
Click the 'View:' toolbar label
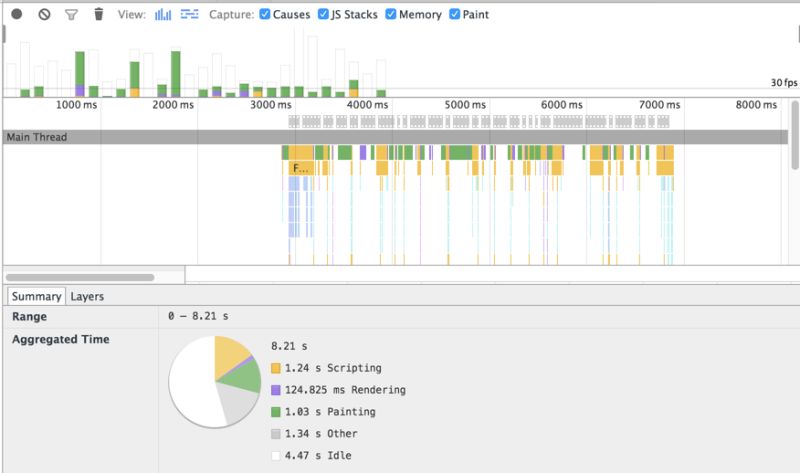pos(132,14)
